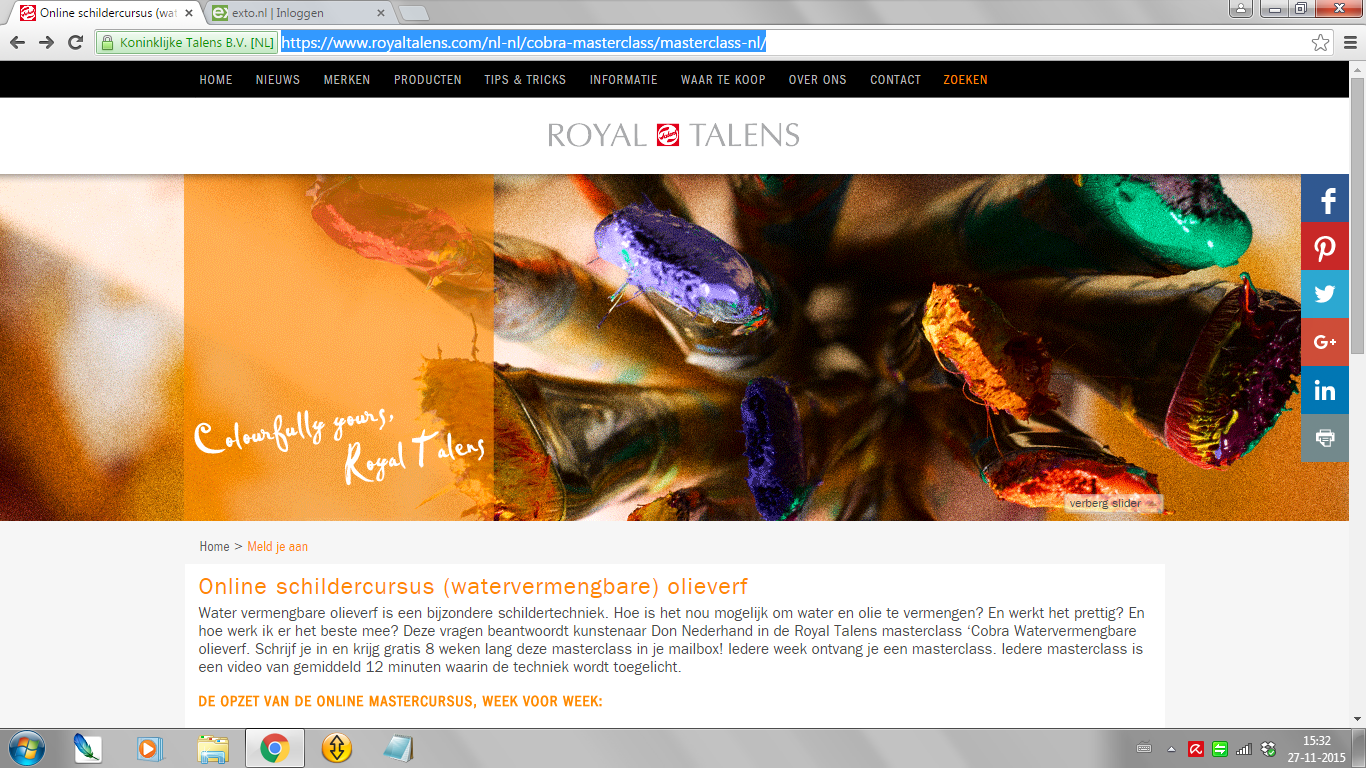
Task: Open Chrome user profile button
Action: pyautogui.click(x=1241, y=8)
